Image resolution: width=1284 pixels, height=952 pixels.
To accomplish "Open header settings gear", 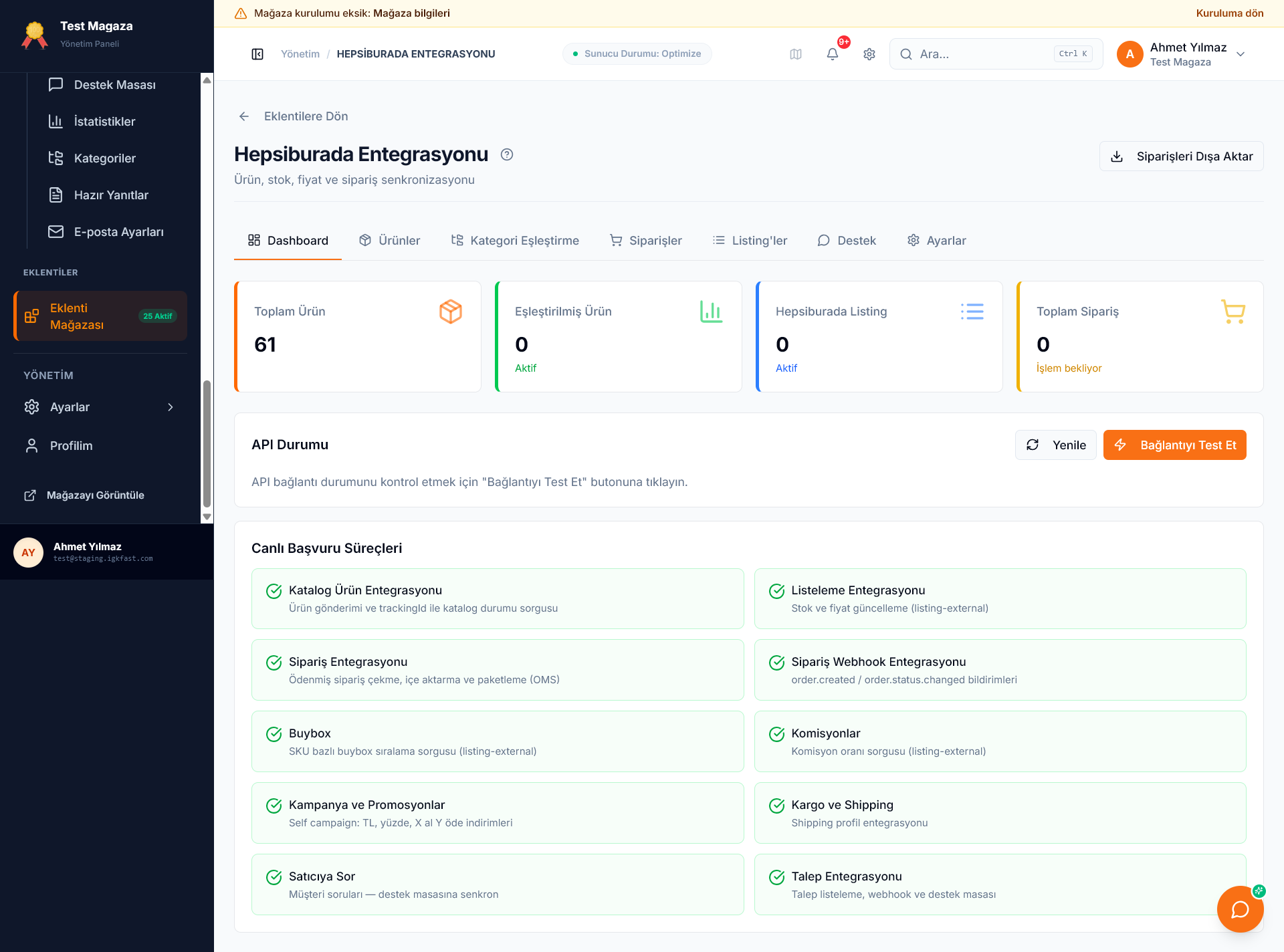I will [869, 54].
